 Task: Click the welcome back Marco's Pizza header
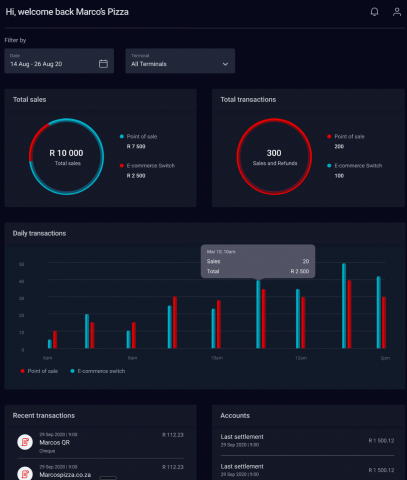click(67, 12)
